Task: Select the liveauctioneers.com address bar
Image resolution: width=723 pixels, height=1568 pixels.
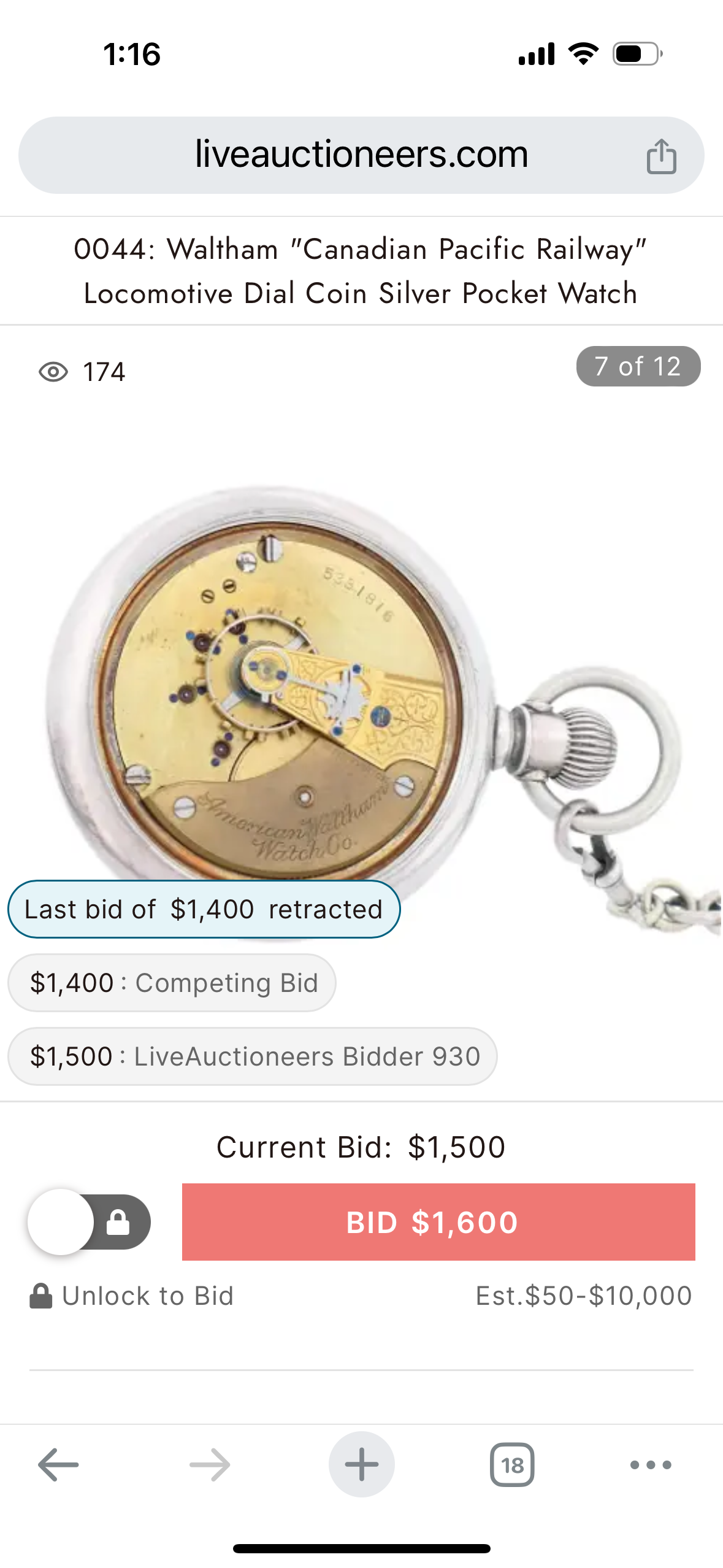Action: pos(361,155)
